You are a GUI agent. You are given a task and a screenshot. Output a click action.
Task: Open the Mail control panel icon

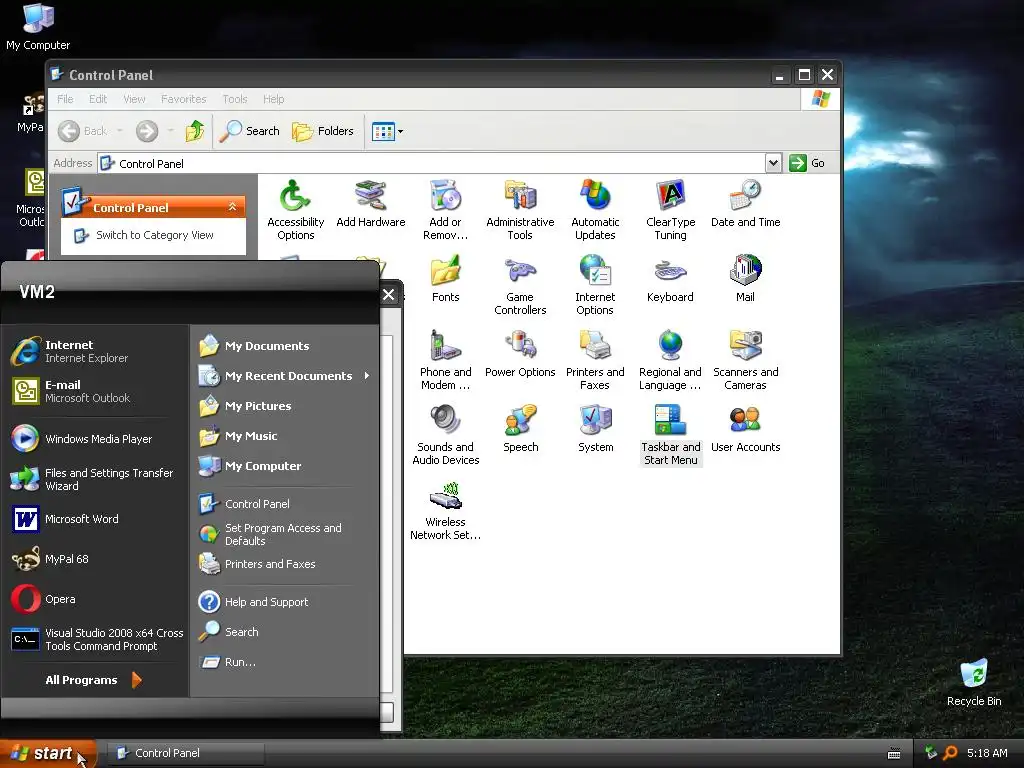coord(745,279)
